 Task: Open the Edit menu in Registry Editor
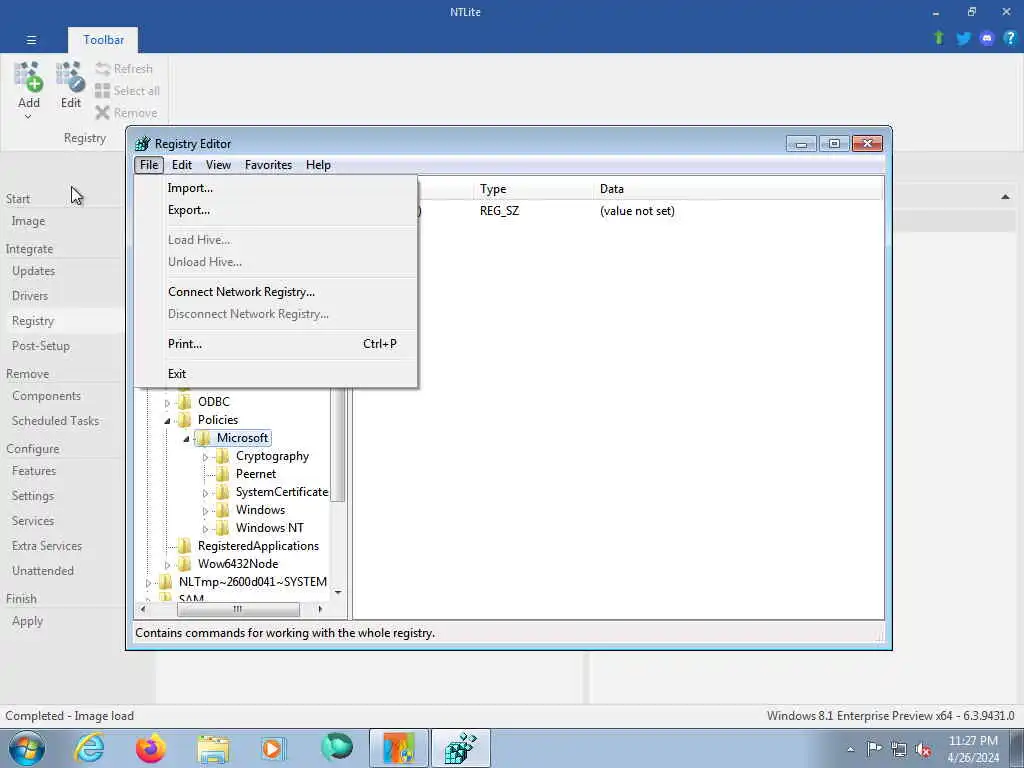(x=182, y=165)
